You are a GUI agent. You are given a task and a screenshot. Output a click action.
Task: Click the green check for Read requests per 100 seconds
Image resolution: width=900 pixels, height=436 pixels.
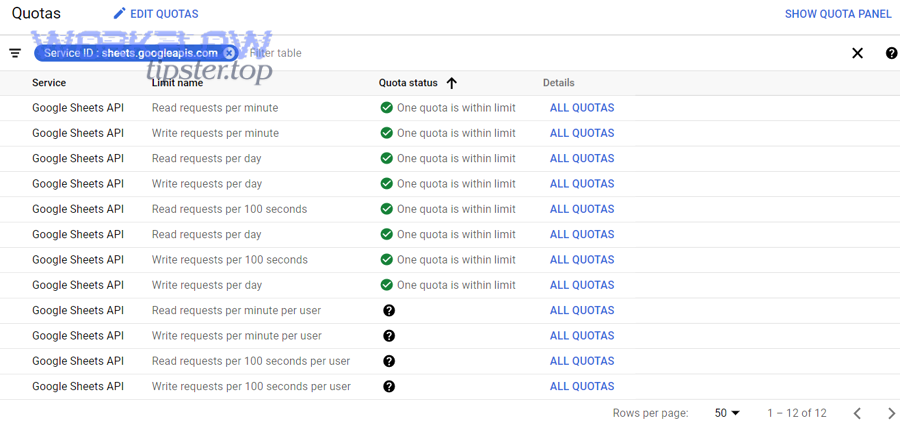(x=386, y=209)
